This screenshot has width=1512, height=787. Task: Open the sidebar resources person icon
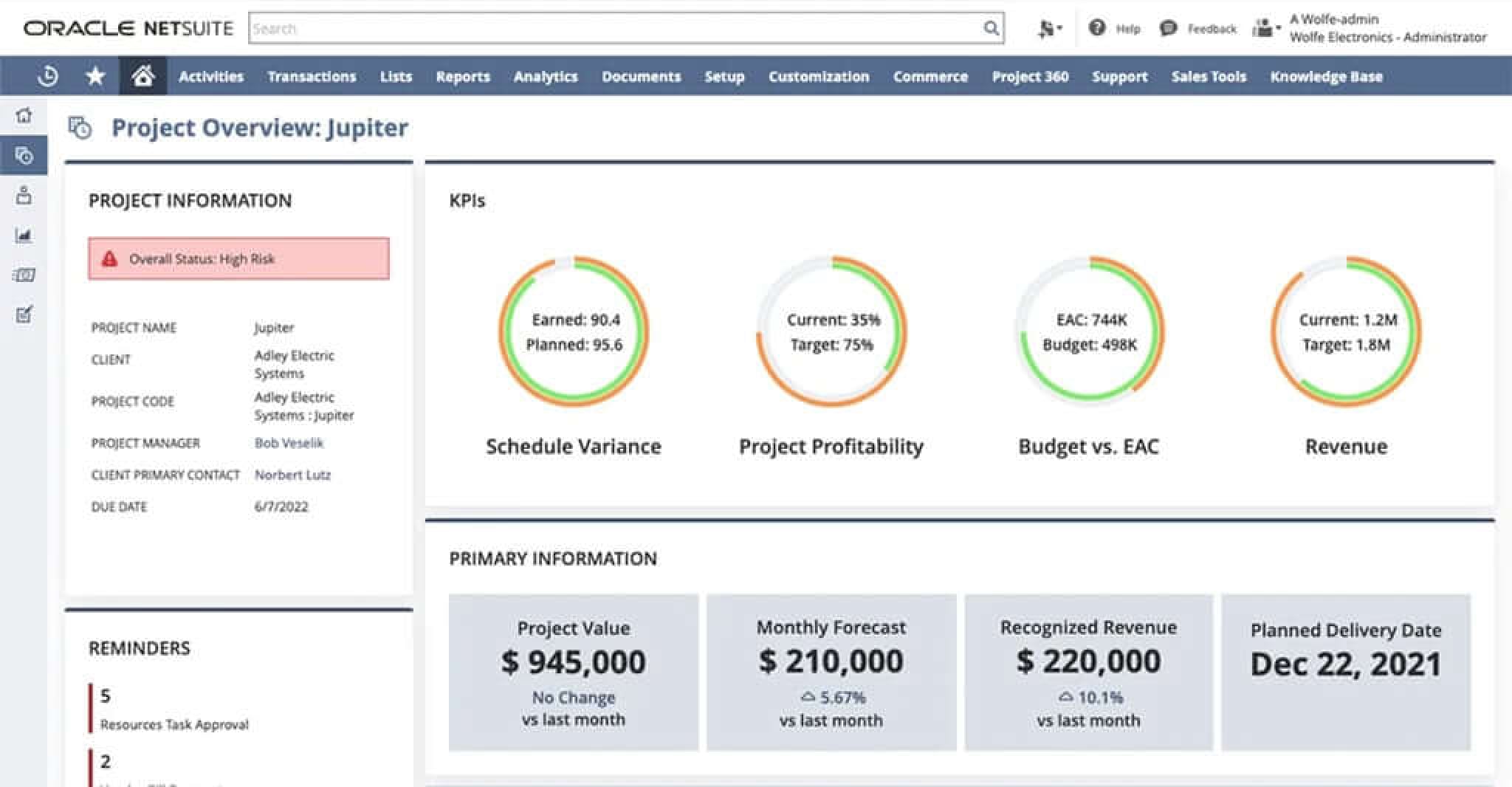(x=24, y=195)
